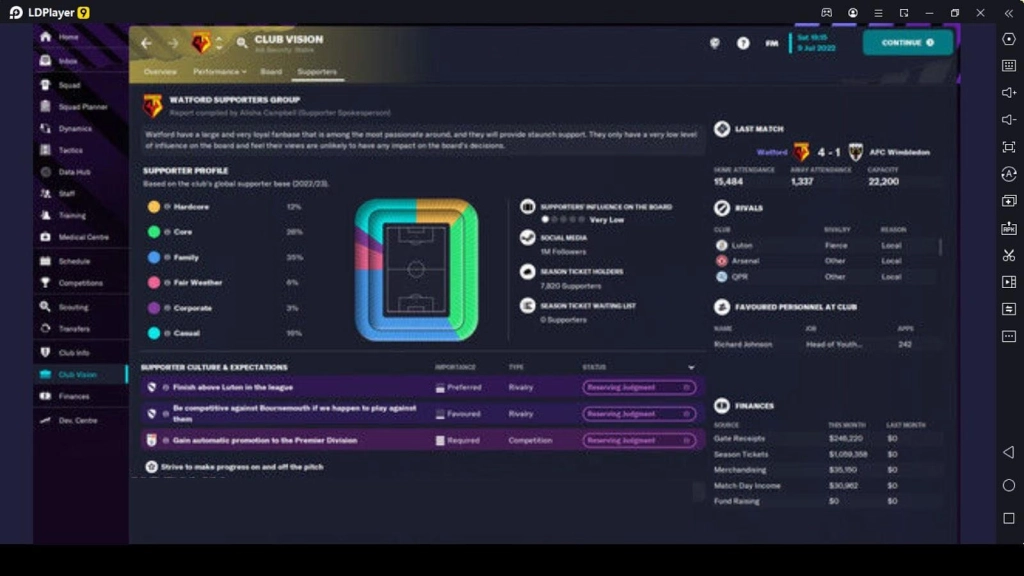Click LDPlayer volume up icon
Image resolution: width=1024 pixels, height=576 pixels.
1009,93
